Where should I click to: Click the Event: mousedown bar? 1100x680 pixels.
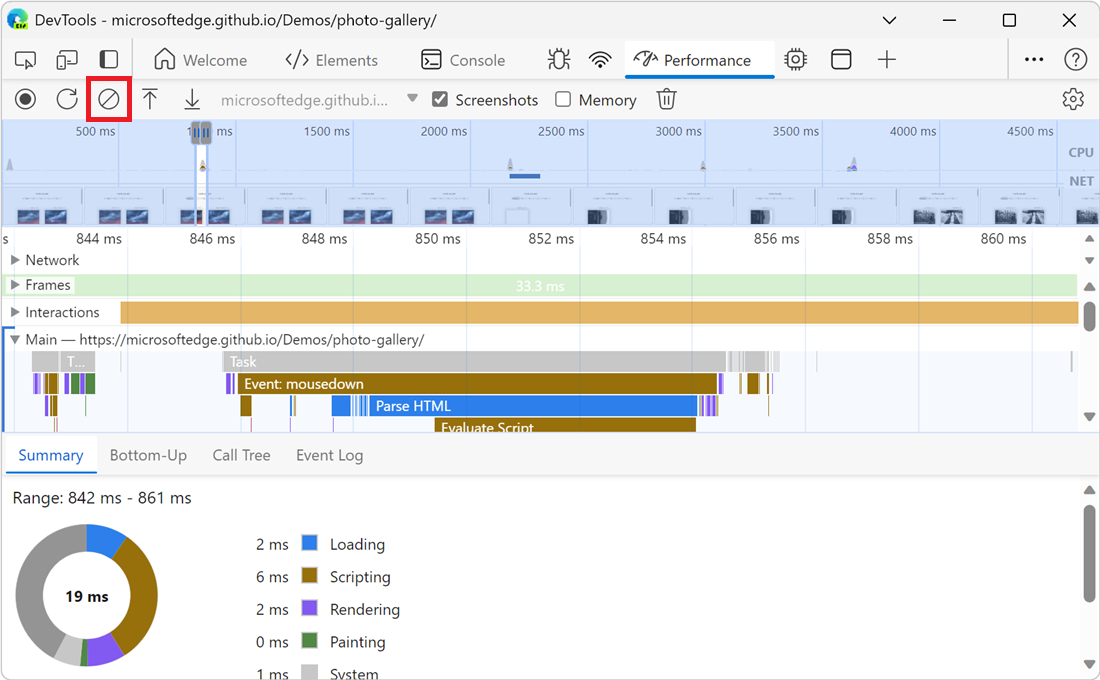pyautogui.click(x=450, y=383)
